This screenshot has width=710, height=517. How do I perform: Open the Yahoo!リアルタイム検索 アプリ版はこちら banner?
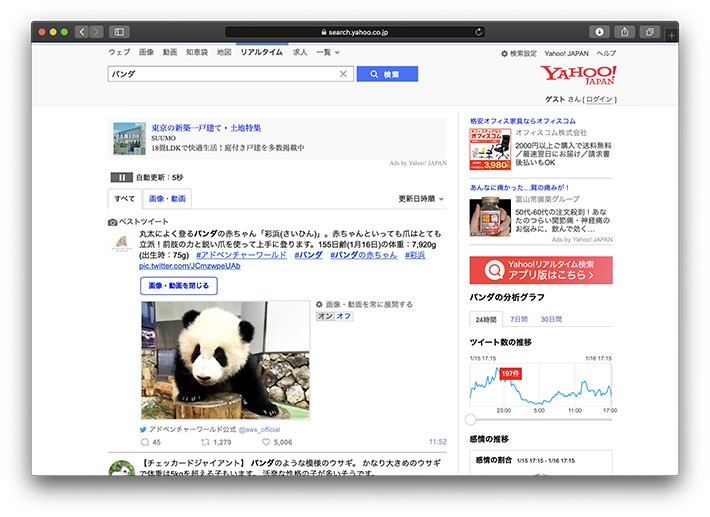[x=541, y=270]
